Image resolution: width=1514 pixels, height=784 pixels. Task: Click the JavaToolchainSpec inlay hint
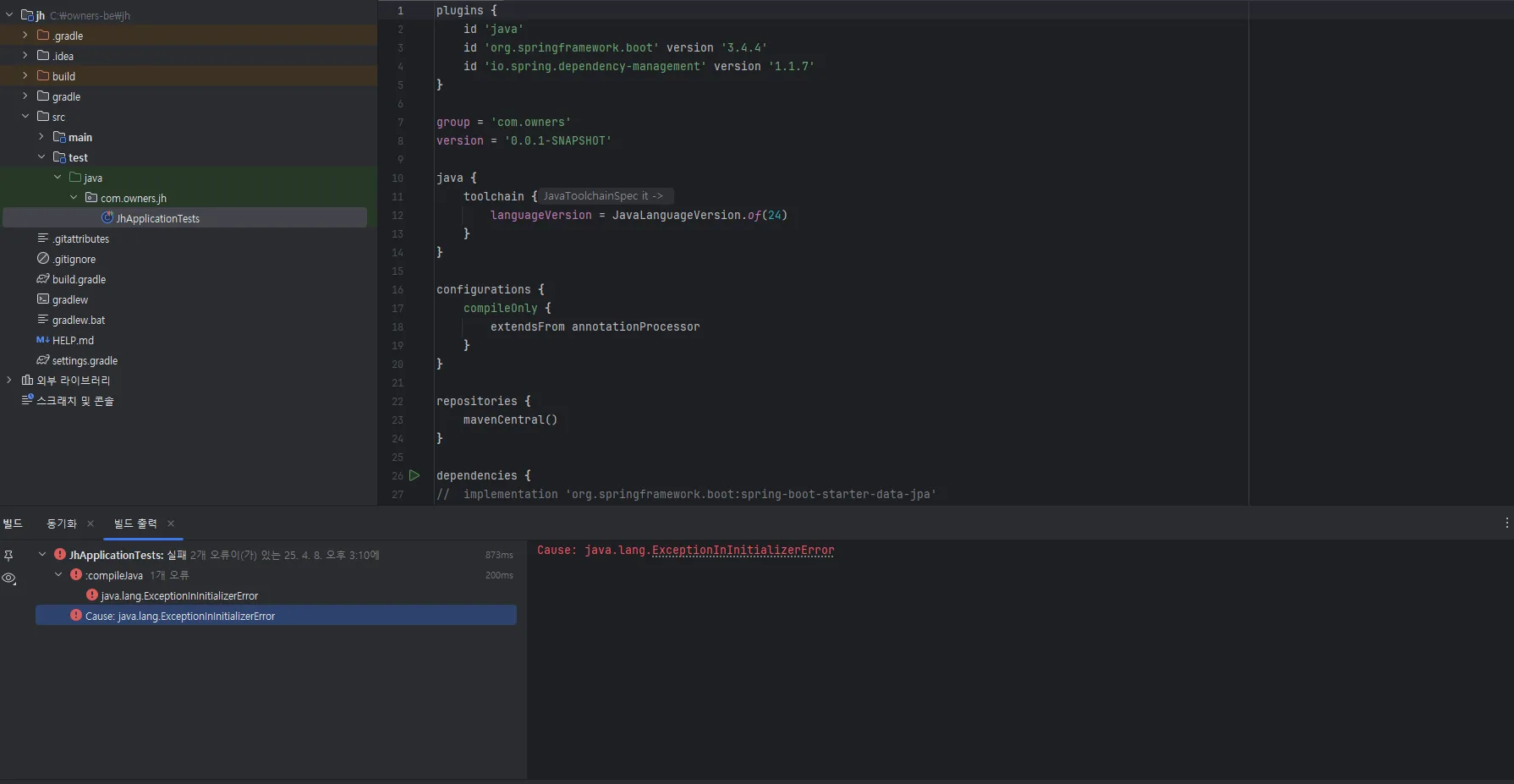point(603,196)
